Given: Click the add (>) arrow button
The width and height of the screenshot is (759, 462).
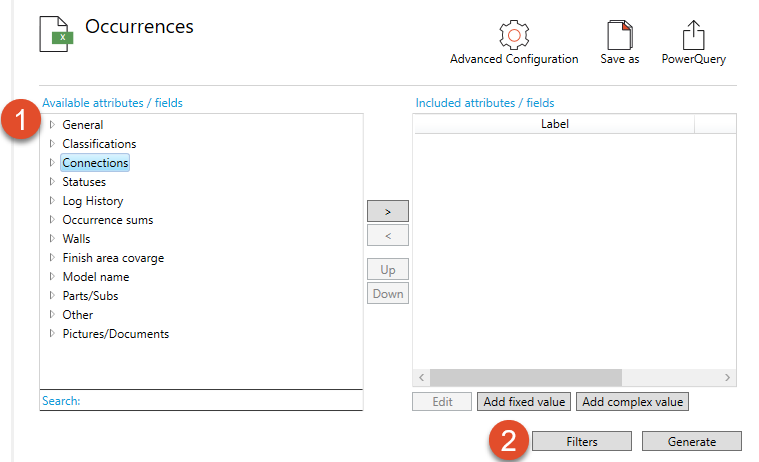Looking at the screenshot, I should [388, 212].
